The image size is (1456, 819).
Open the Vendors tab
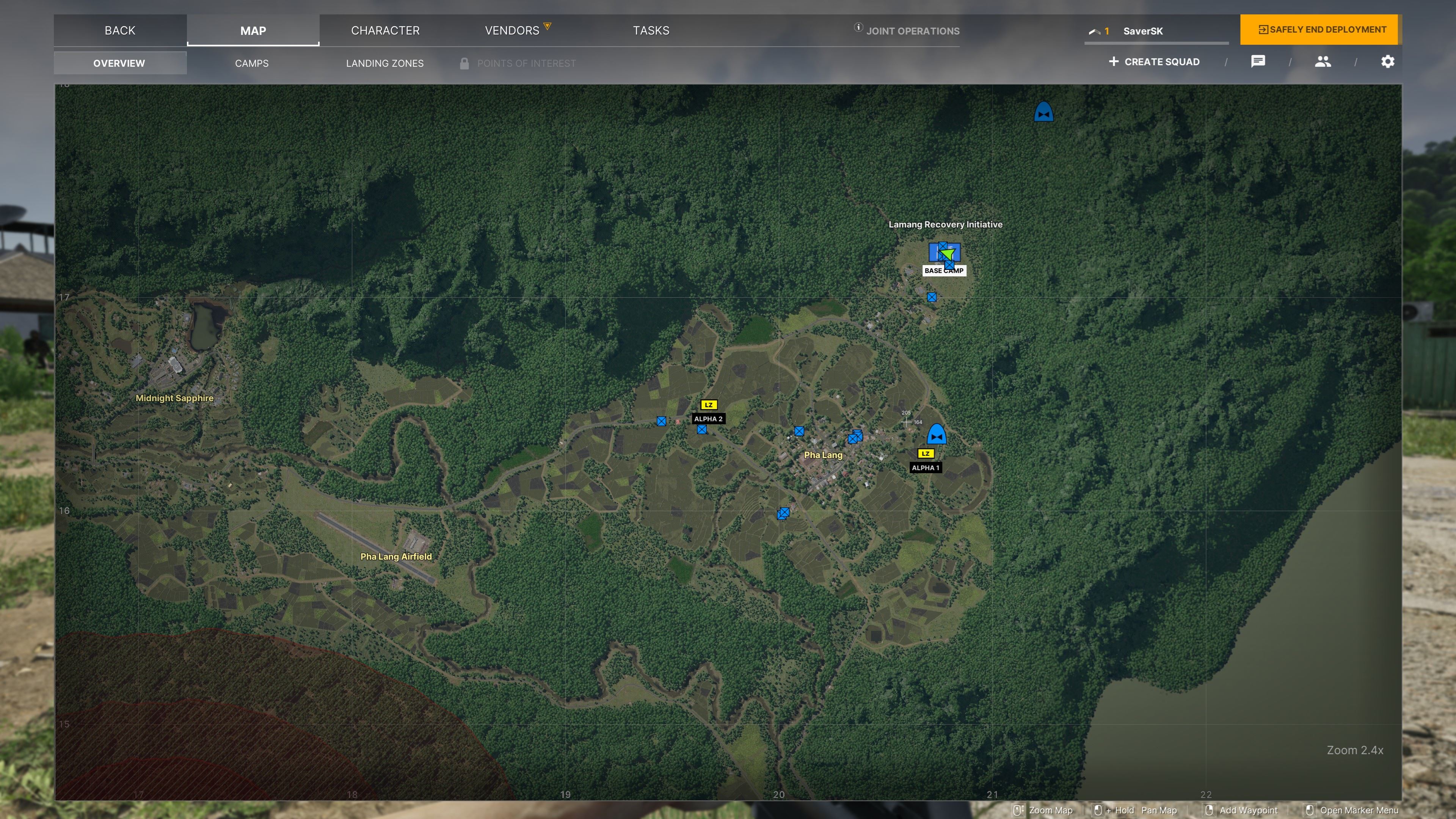click(x=512, y=30)
